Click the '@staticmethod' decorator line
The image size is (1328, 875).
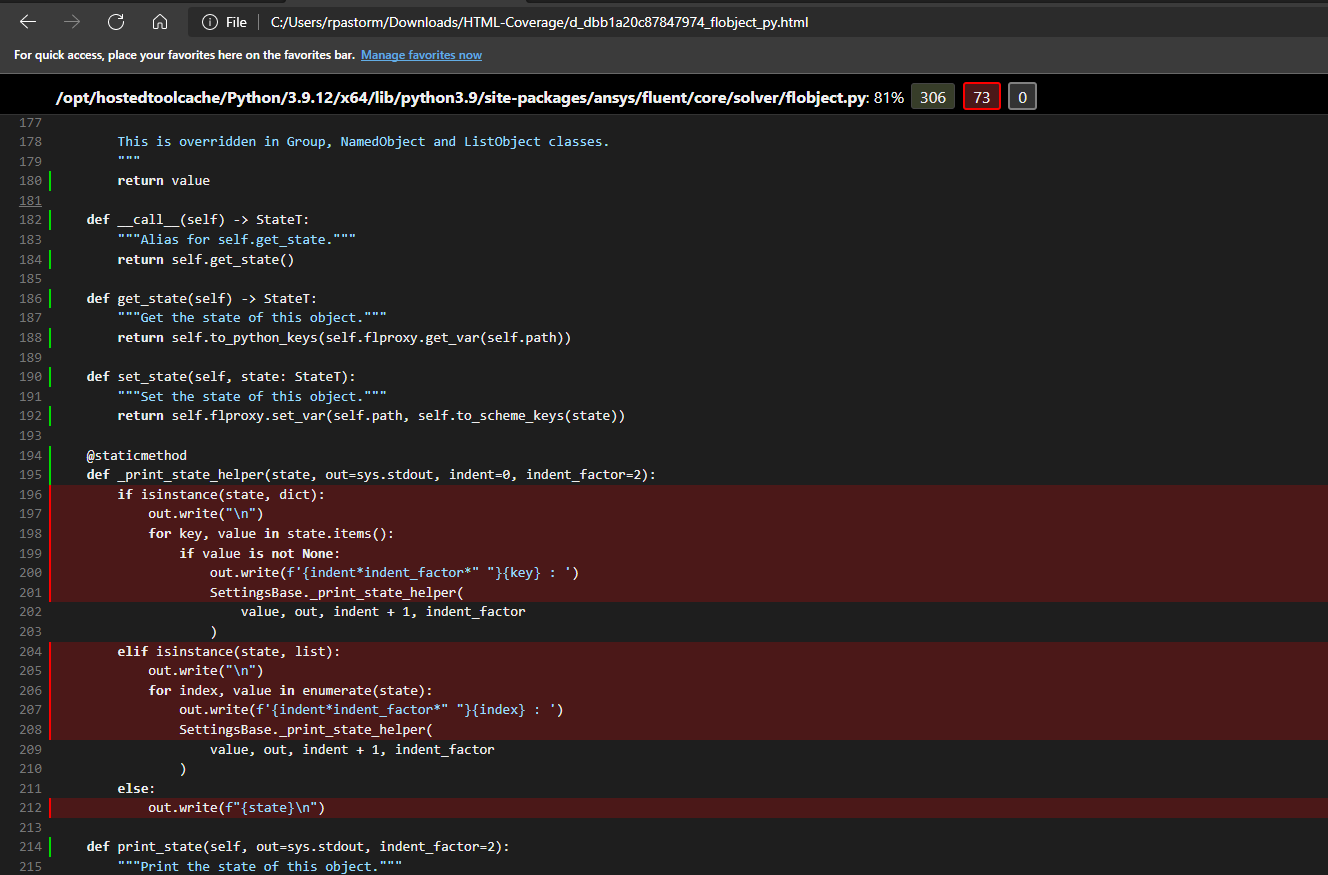136,455
